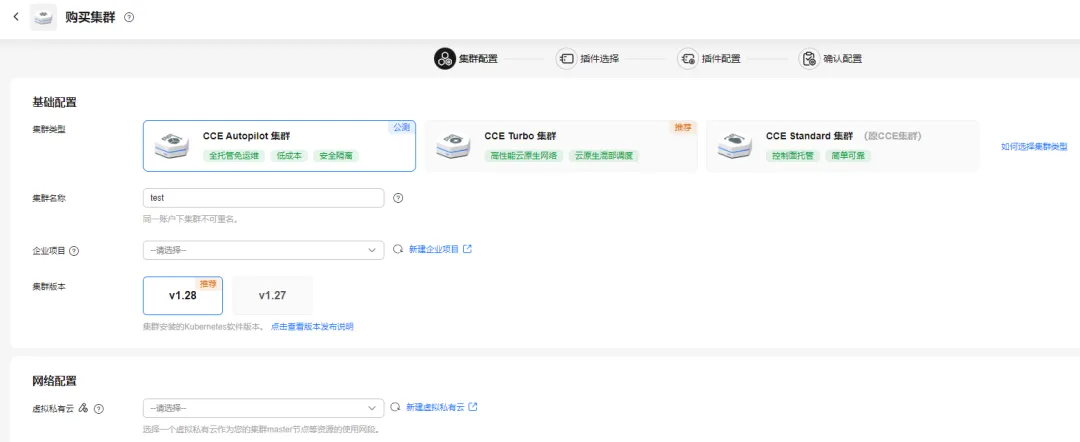Go back using the header arrow
The image size is (1080, 442).
point(16,17)
